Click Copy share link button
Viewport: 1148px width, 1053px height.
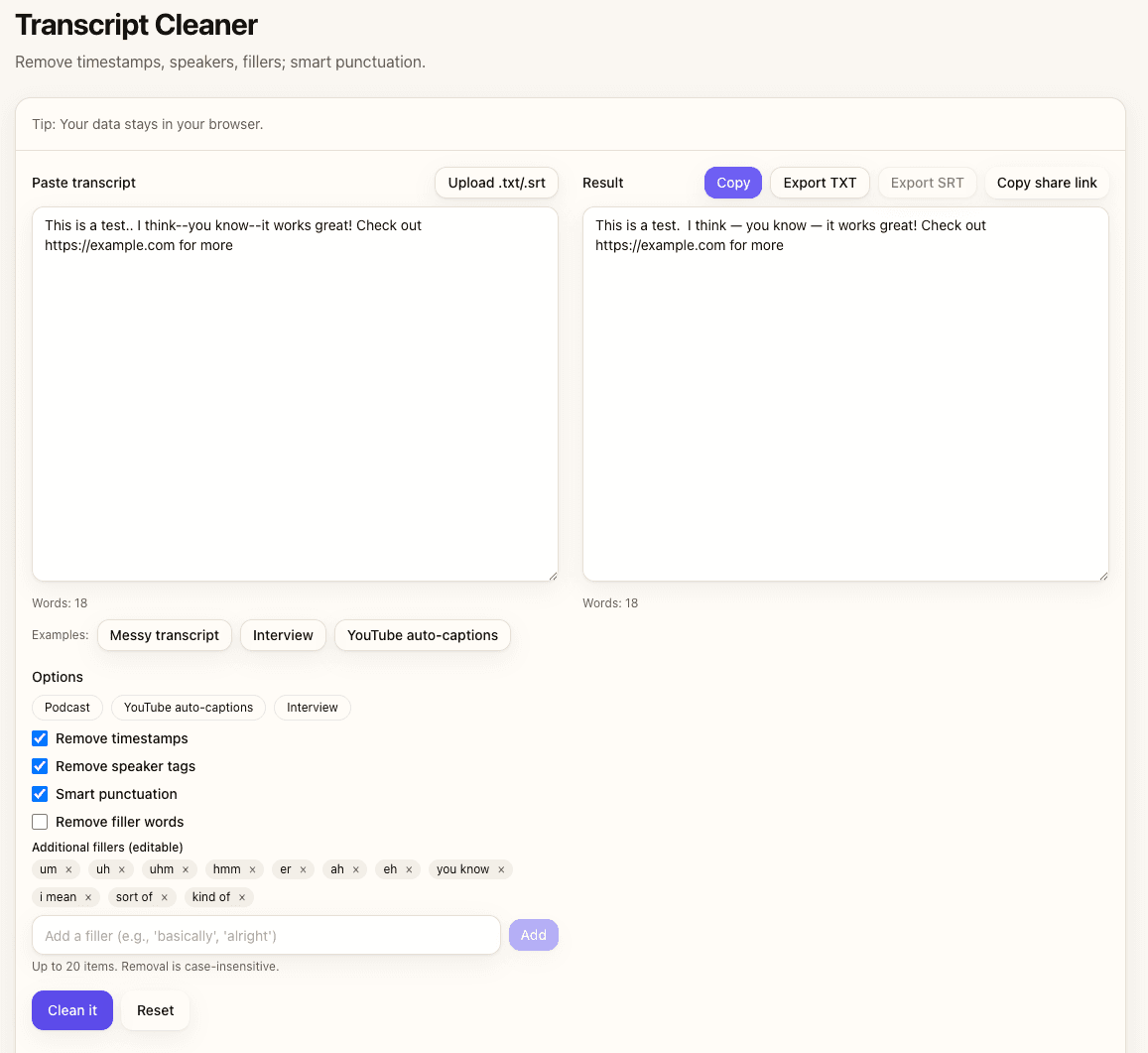[1047, 183]
